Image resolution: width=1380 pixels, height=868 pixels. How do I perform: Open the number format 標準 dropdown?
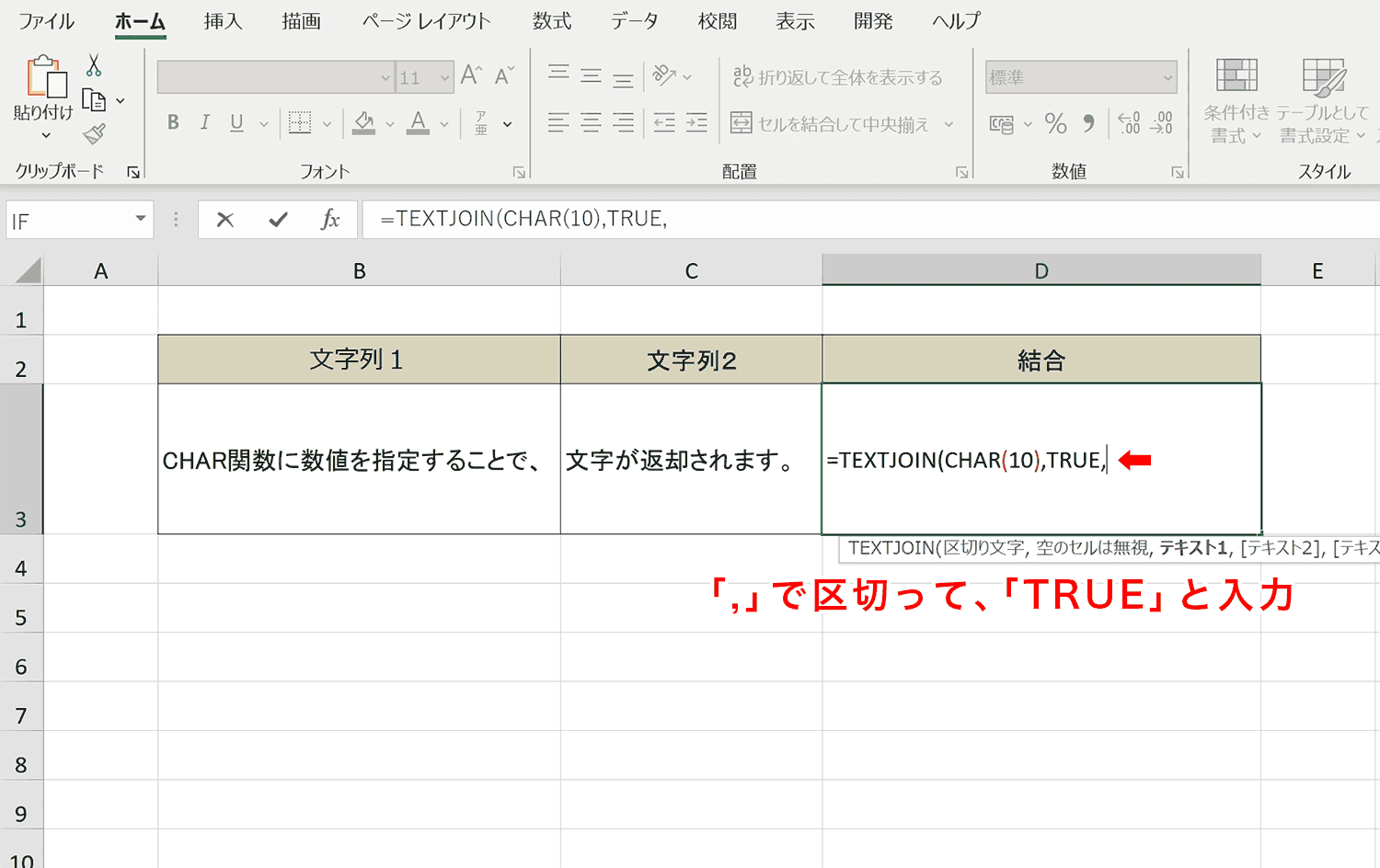click(x=1168, y=78)
